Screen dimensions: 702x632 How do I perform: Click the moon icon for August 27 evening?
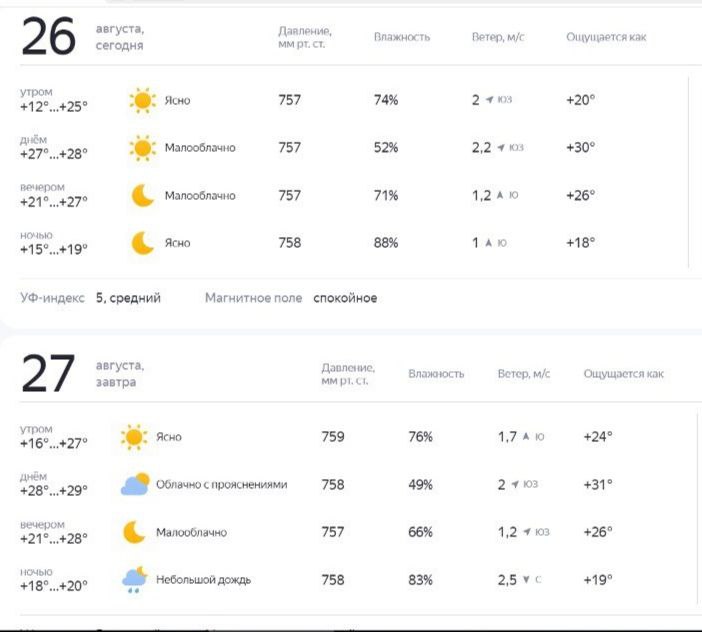click(134, 532)
